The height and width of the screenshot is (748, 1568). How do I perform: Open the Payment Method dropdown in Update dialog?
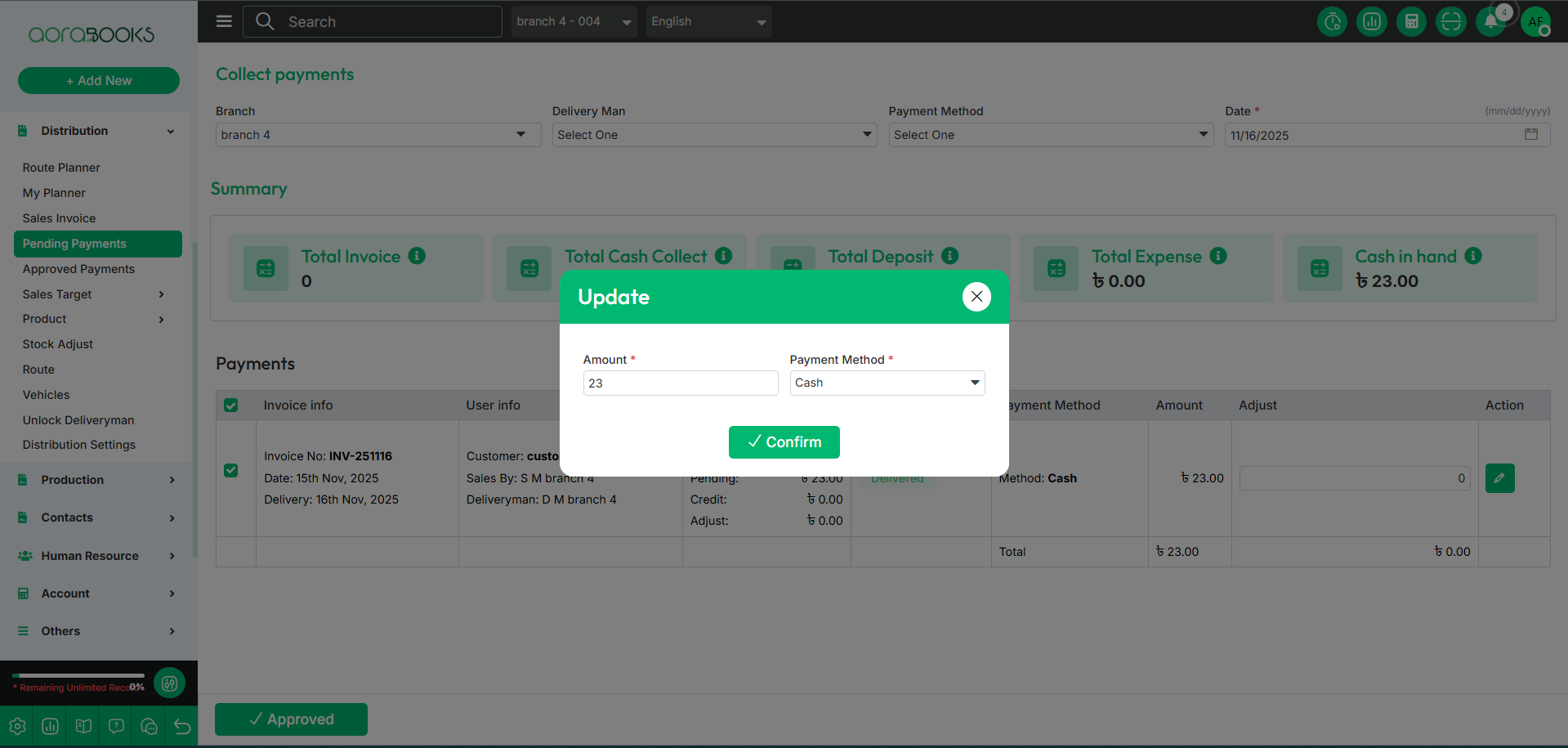click(887, 383)
